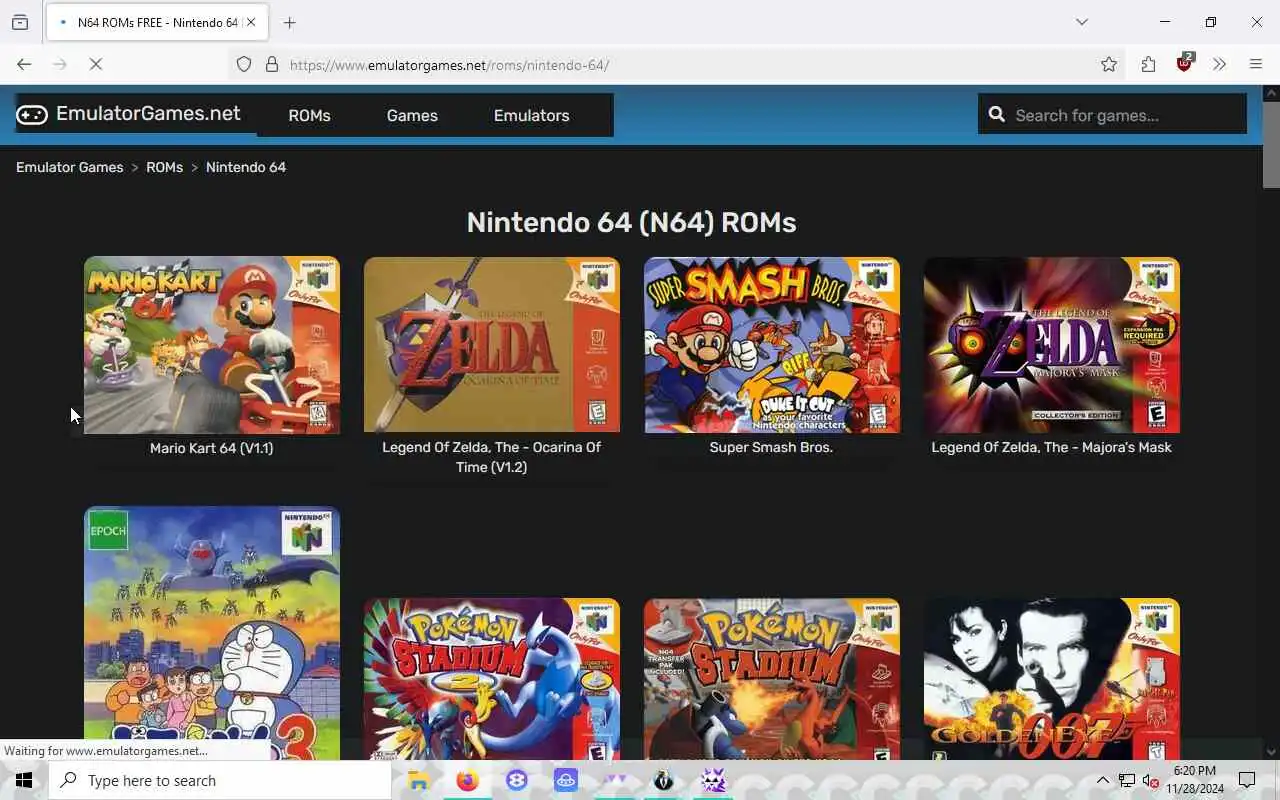Click the padlock site information icon
Viewport: 1280px width, 800px height.
pyautogui.click(x=271, y=65)
